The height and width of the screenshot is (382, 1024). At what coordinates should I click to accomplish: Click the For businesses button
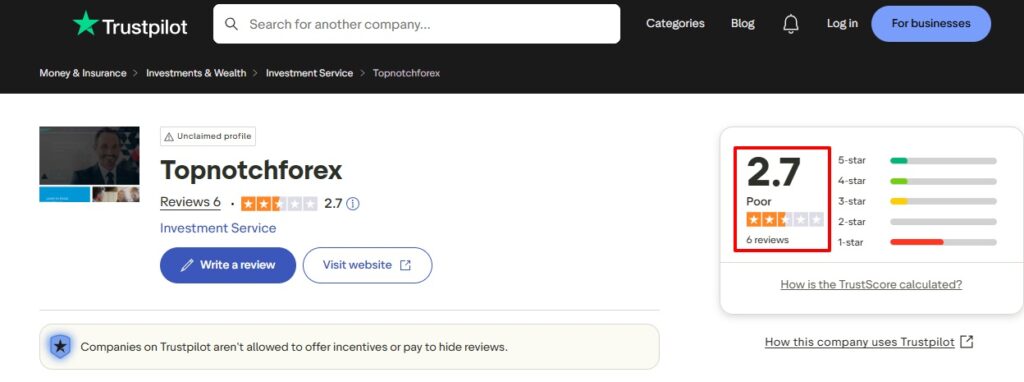coord(931,24)
